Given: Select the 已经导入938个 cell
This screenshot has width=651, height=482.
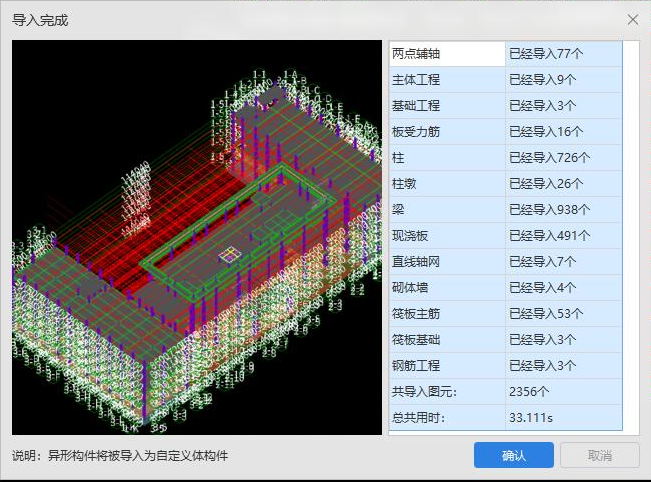Looking at the screenshot, I should coord(564,210).
